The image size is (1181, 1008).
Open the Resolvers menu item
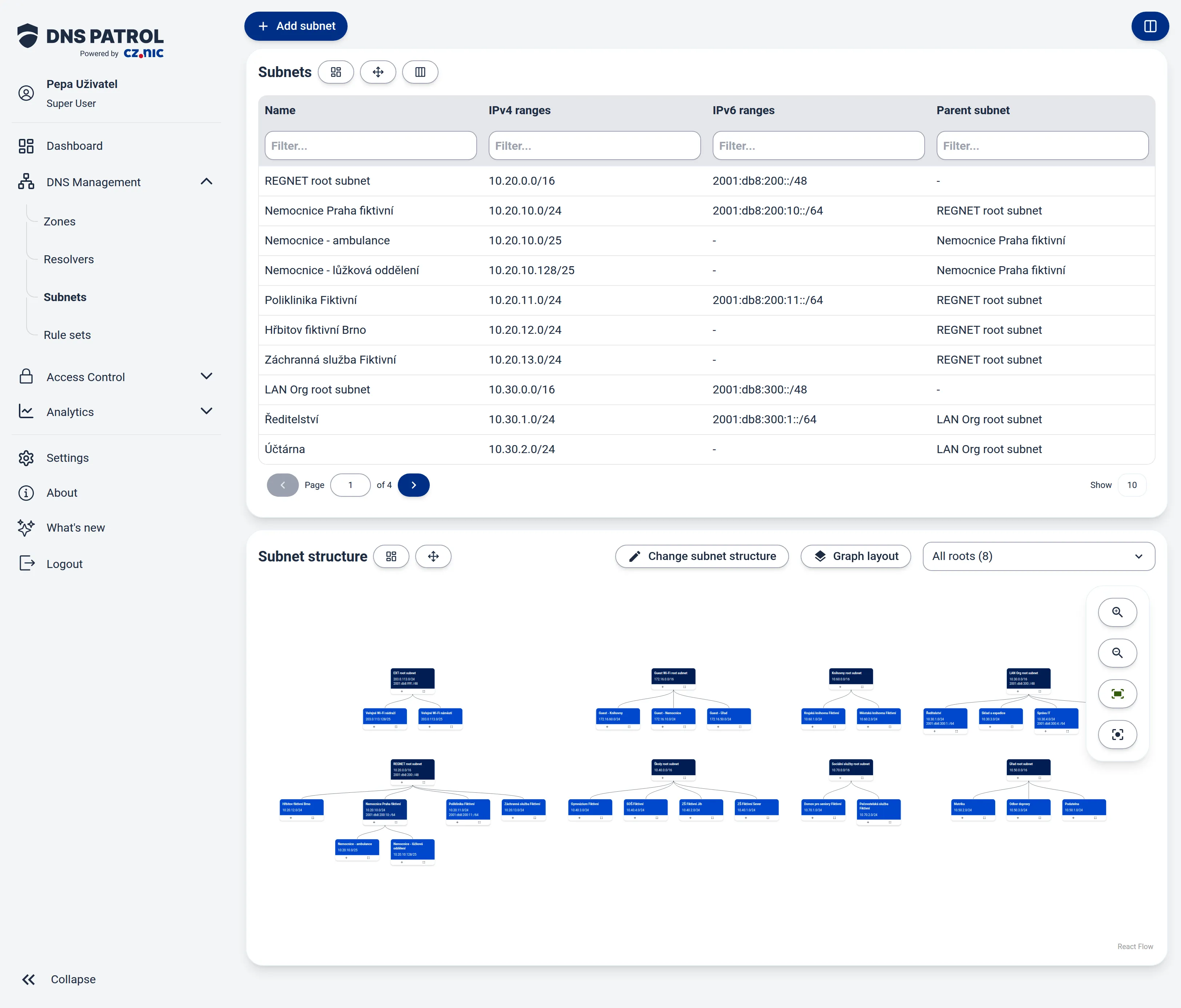tap(68, 259)
